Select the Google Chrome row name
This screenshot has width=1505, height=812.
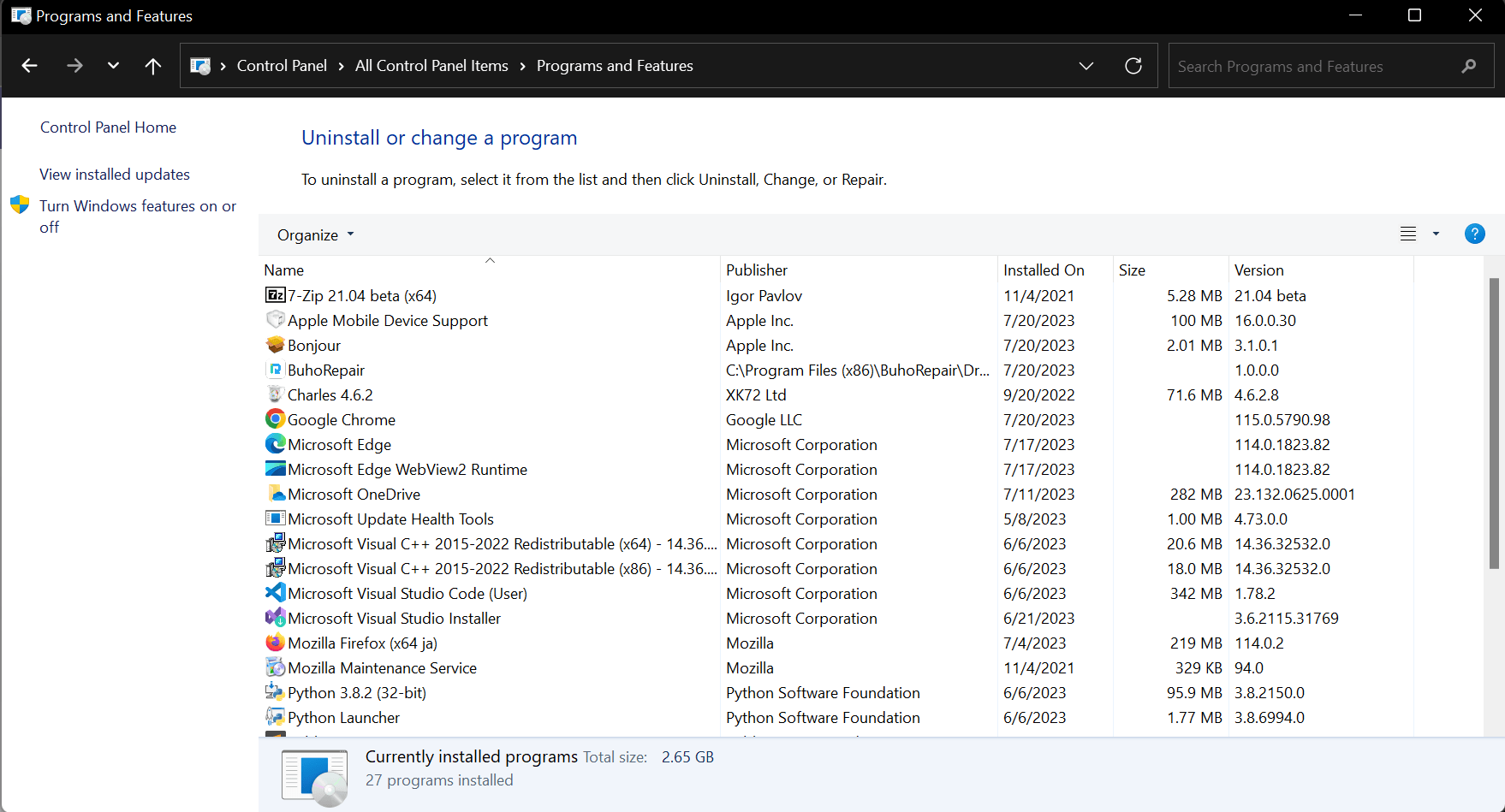342,420
